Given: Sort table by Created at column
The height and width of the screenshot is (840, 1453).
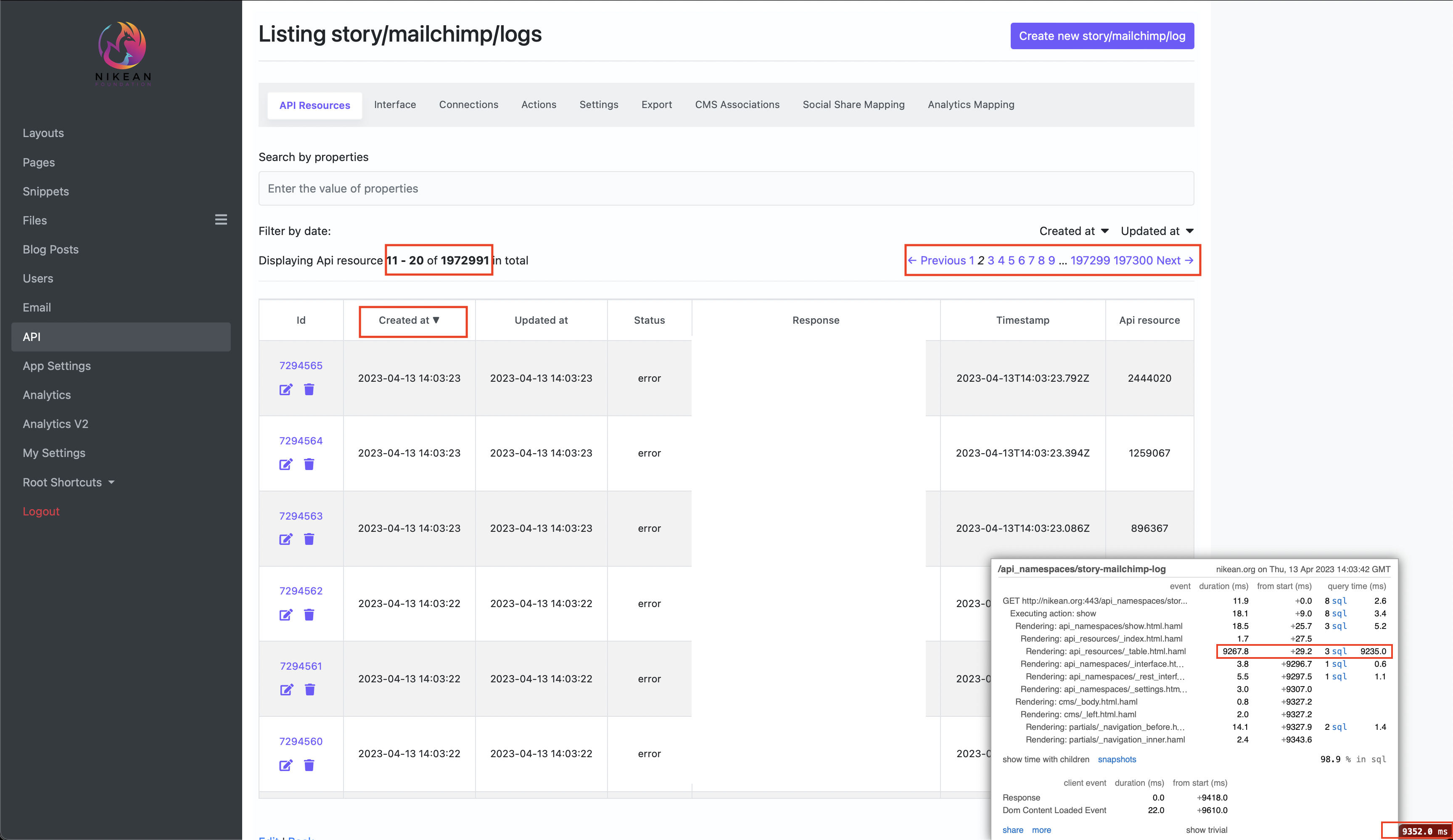Looking at the screenshot, I should click(408, 320).
